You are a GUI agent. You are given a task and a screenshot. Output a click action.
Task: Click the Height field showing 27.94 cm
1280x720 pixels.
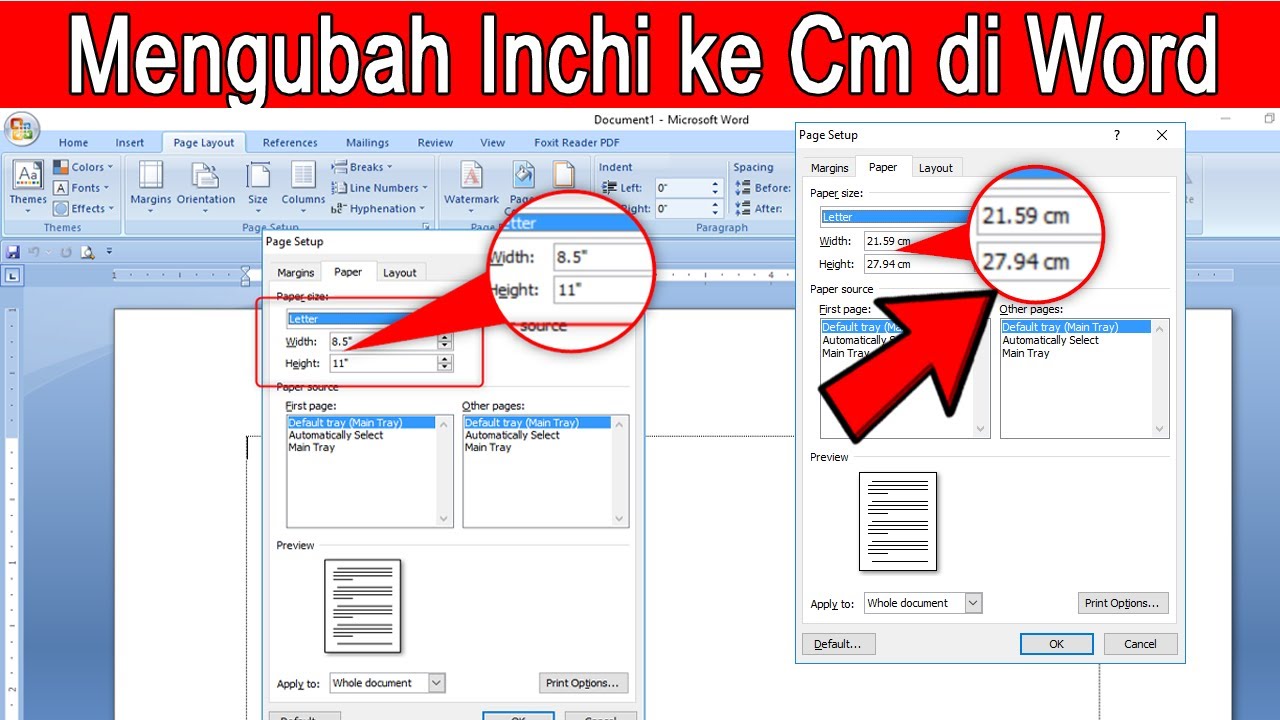[x=917, y=264]
